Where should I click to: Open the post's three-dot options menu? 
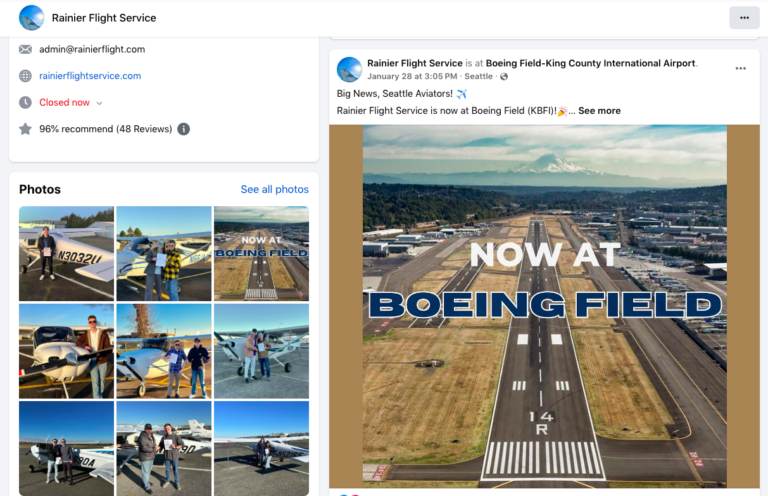click(x=740, y=69)
